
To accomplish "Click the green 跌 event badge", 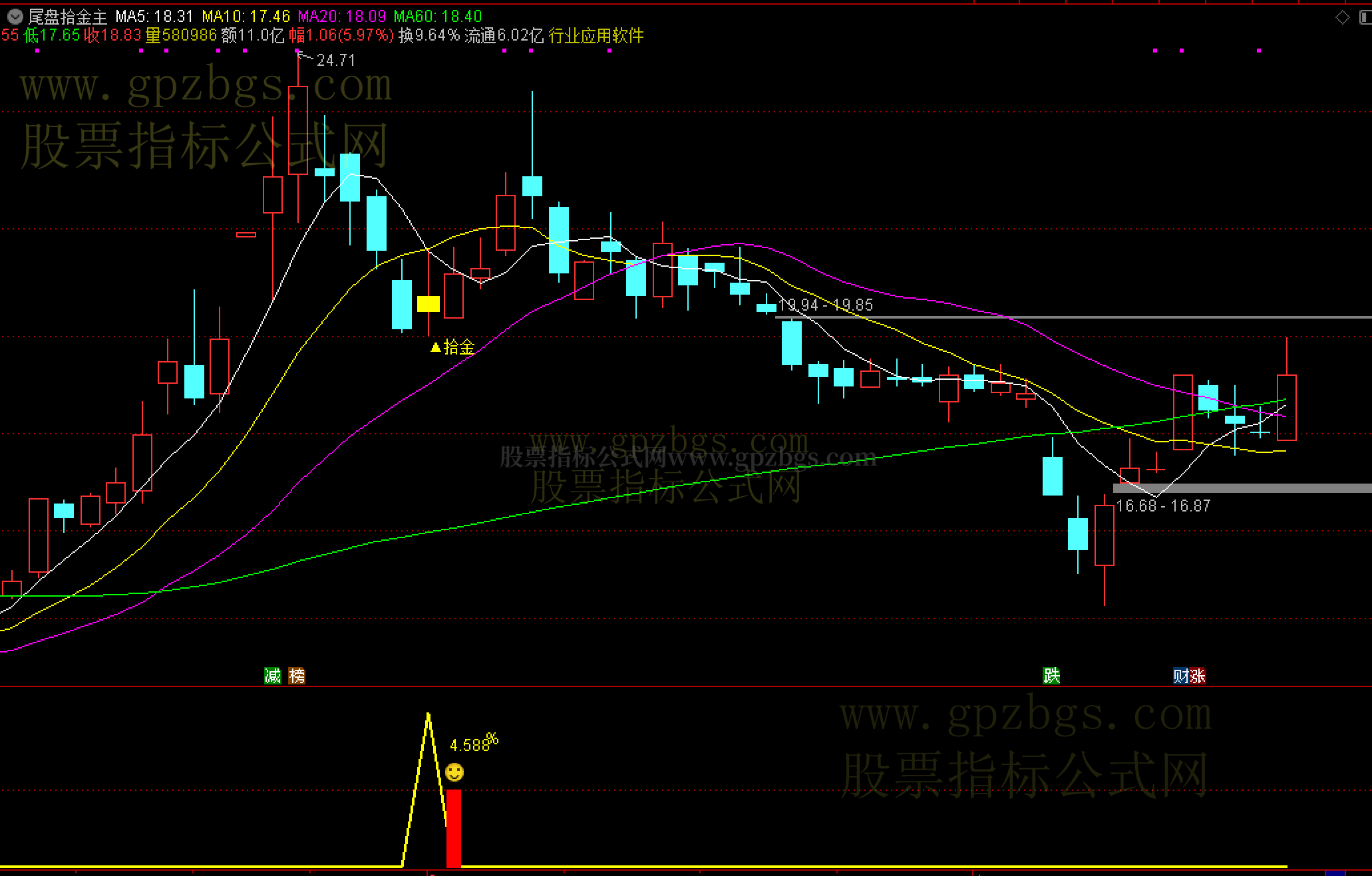I will point(1051,676).
